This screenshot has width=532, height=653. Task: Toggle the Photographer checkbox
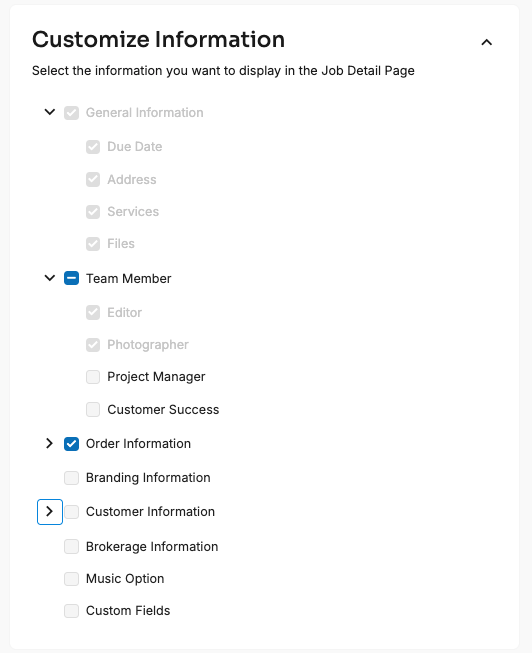tap(93, 344)
